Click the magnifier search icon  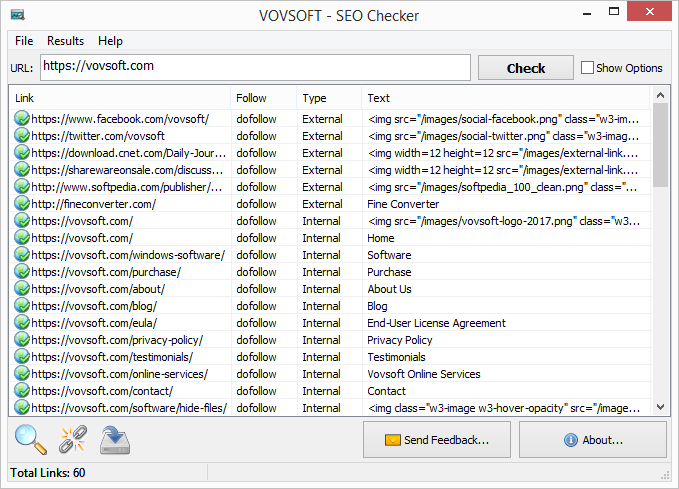(x=30, y=440)
